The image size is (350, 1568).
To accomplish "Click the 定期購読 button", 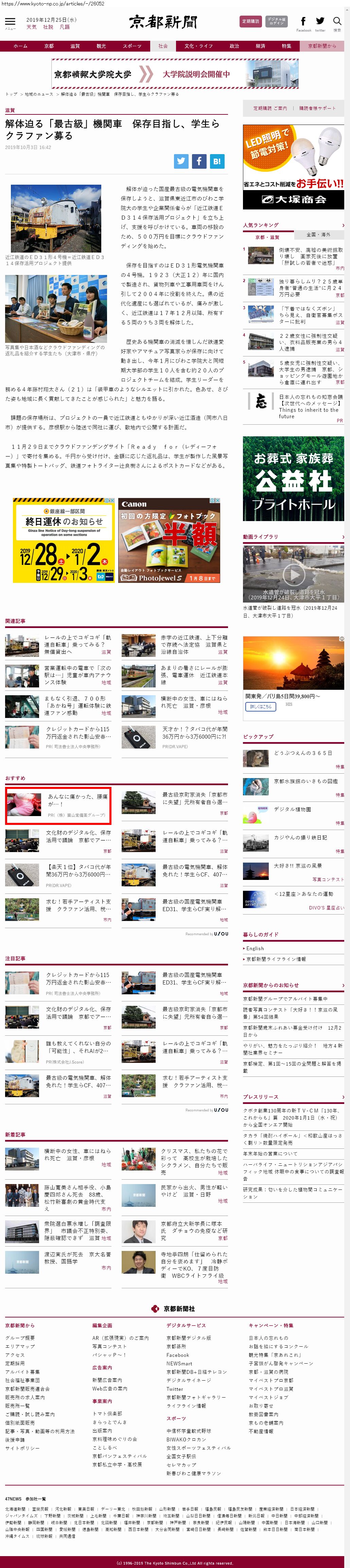I will [251, 21].
